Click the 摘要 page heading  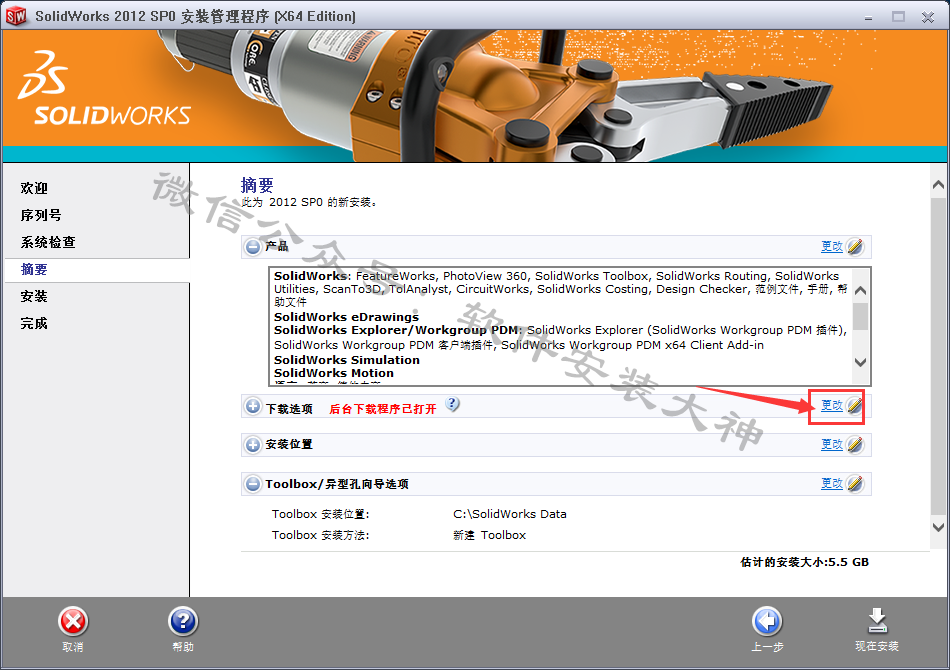click(x=257, y=185)
